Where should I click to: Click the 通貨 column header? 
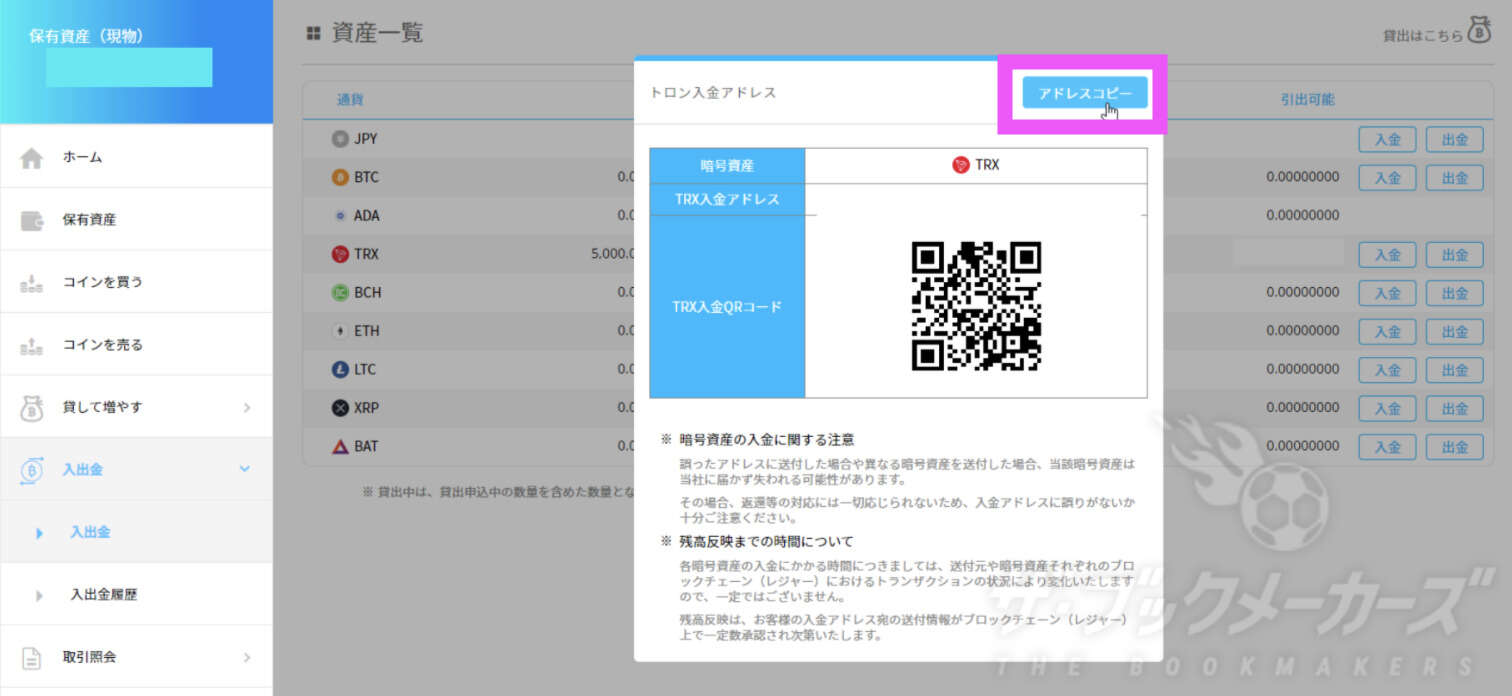[350, 100]
